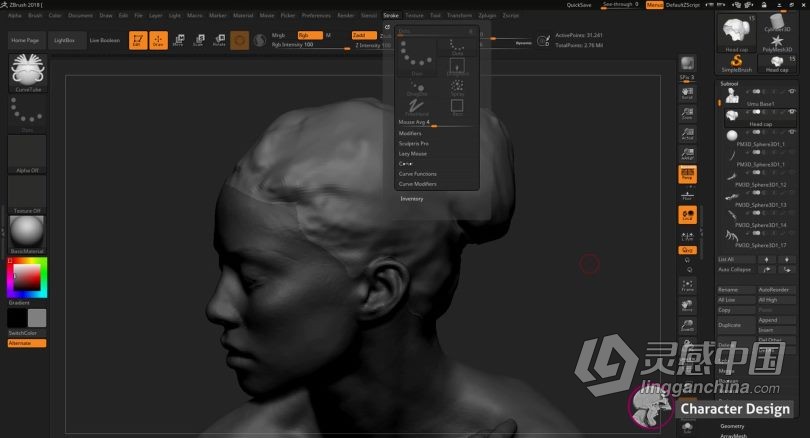This screenshot has width=810, height=438.
Task: Adjust the Mouse Avg slider
Action: [437, 123]
